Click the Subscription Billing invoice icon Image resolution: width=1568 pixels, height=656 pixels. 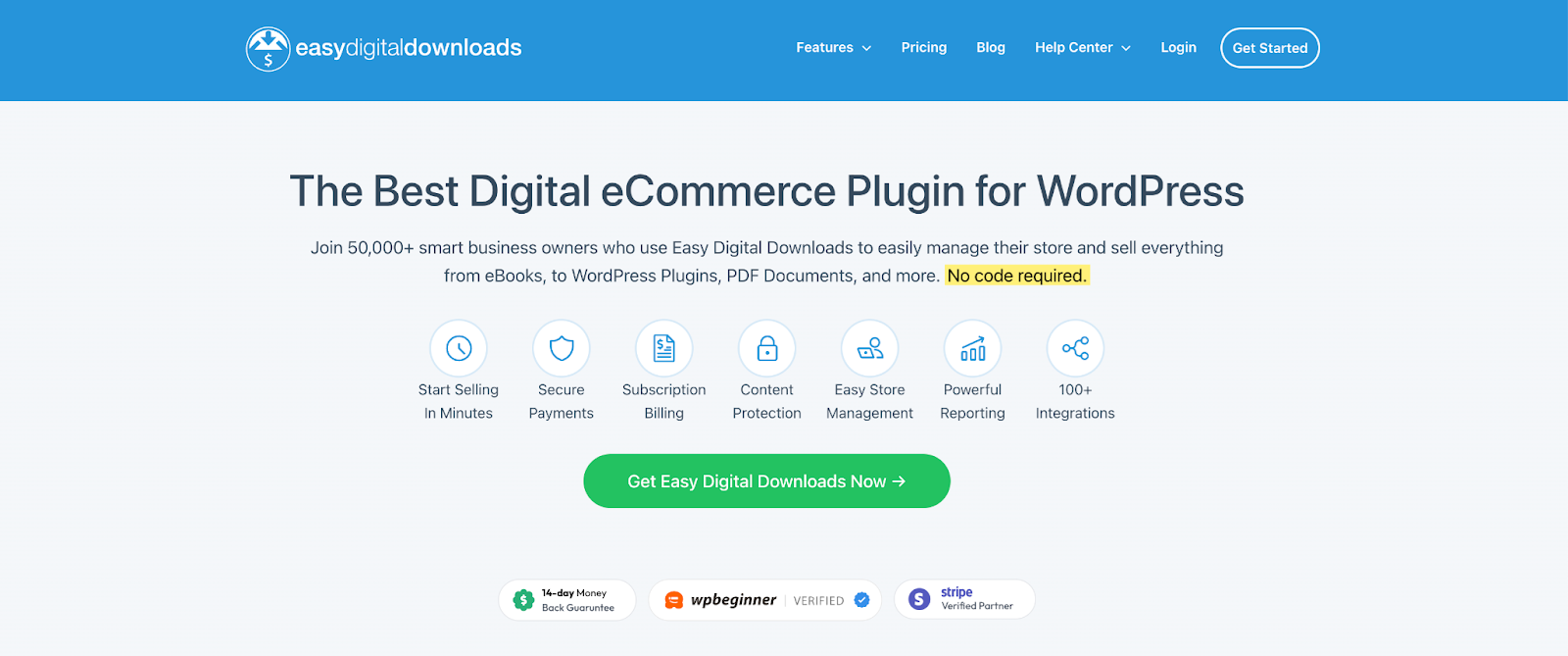coord(664,348)
